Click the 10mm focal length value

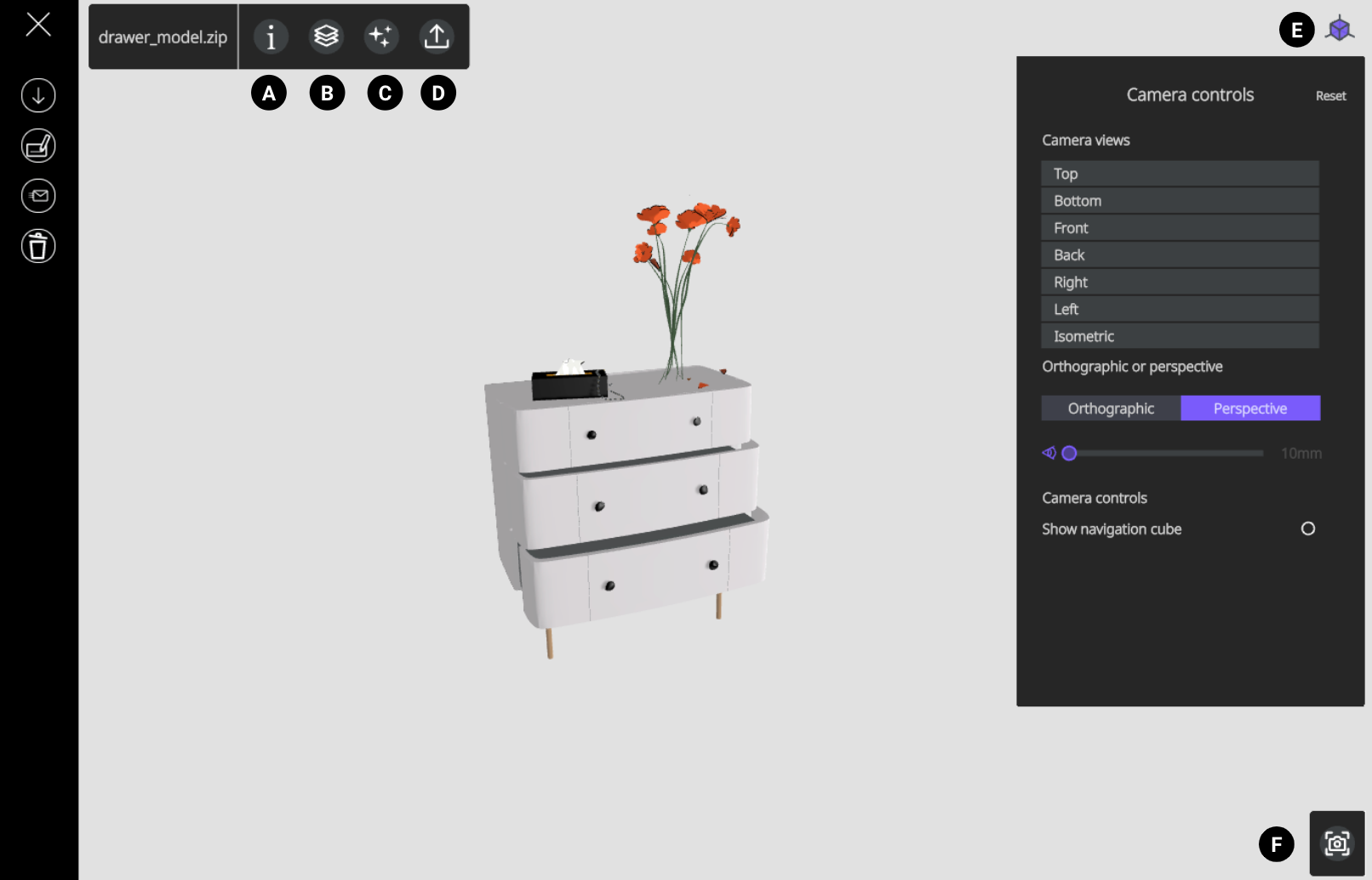click(x=1301, y=454)
